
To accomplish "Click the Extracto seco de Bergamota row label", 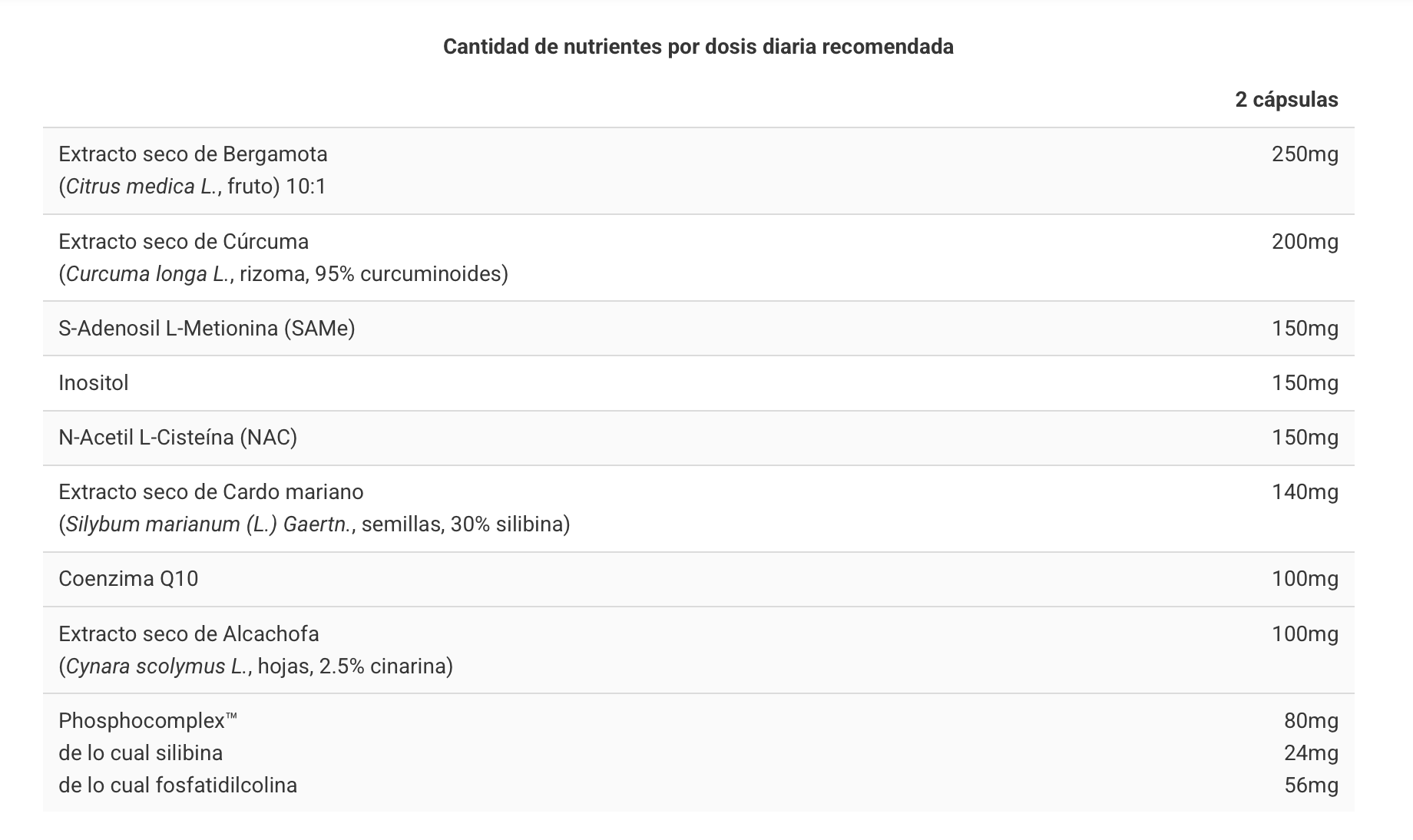I will tap(193, 154).
